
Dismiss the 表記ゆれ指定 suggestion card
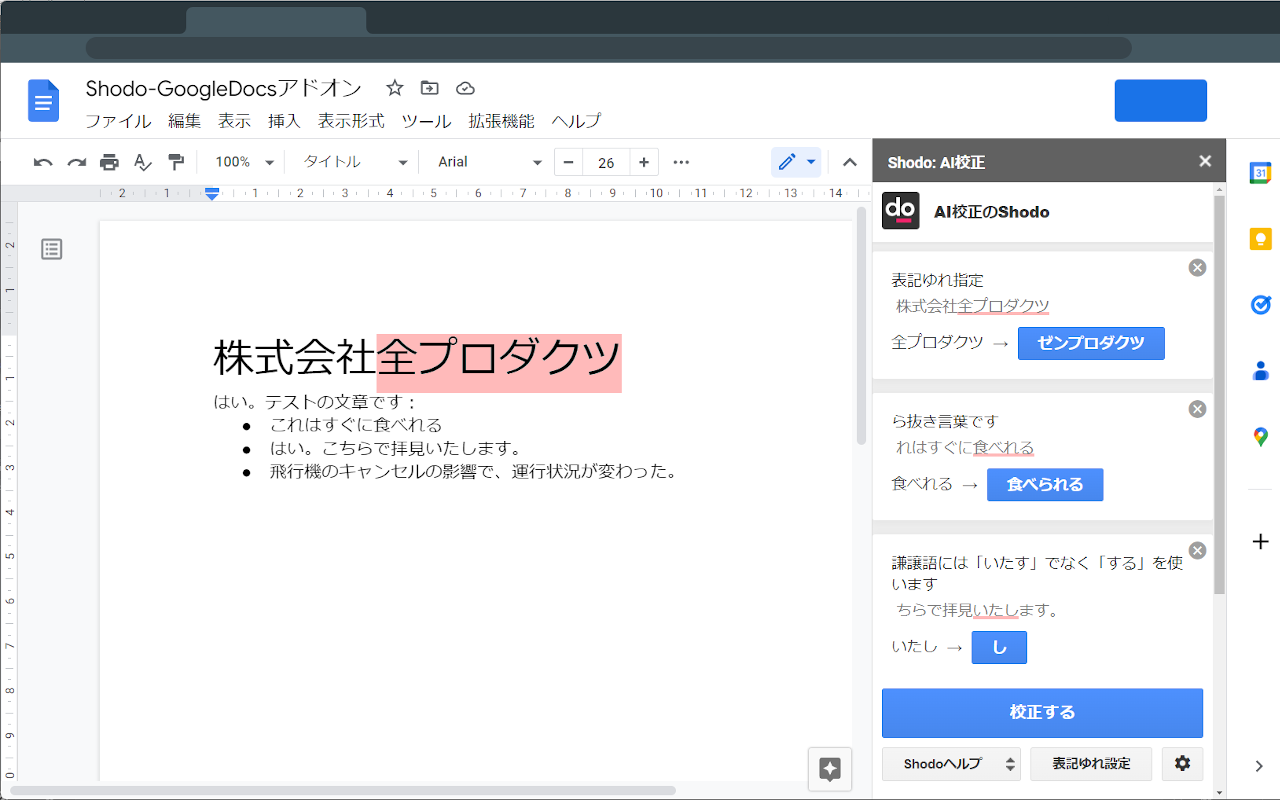[1197, 267]
